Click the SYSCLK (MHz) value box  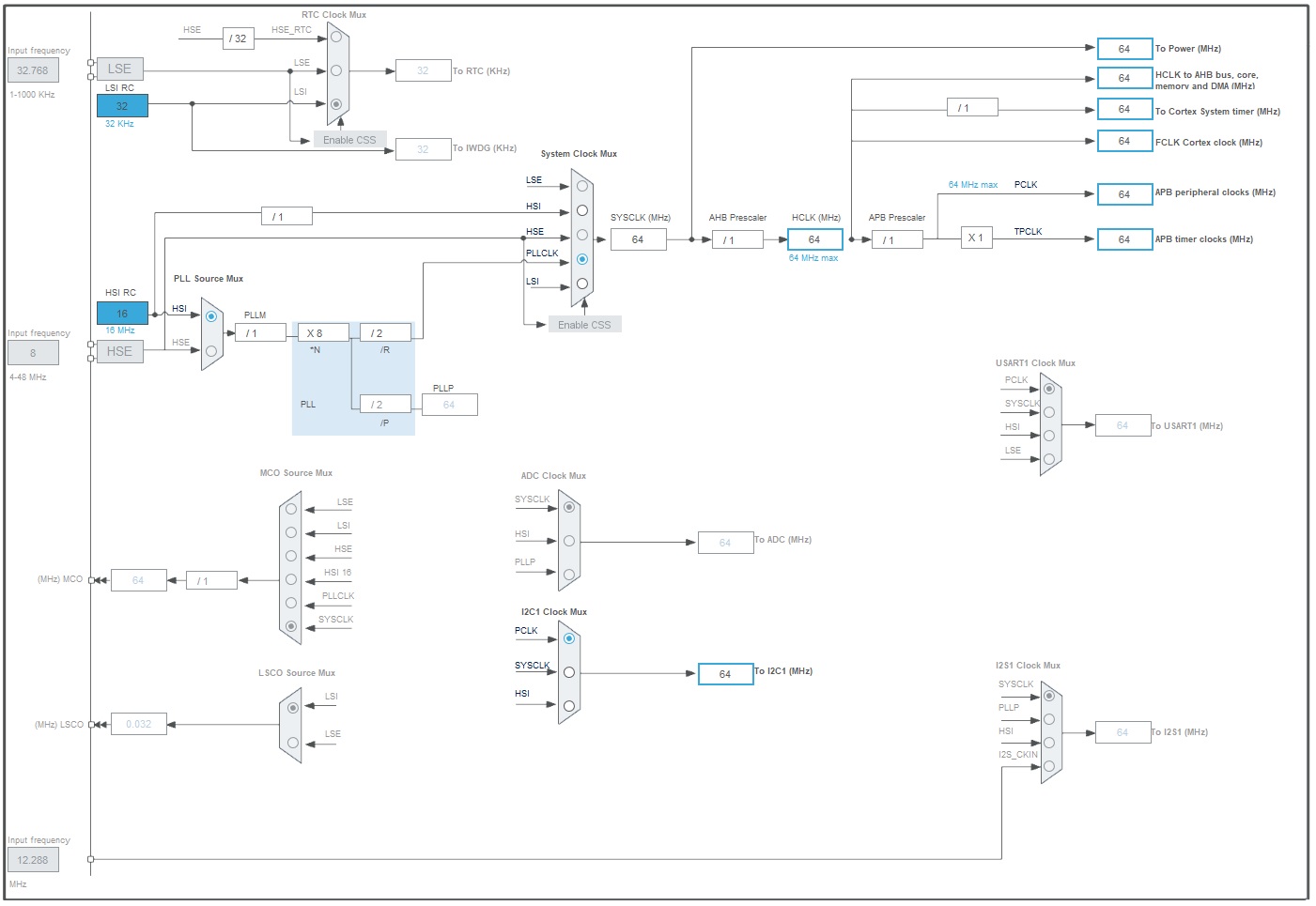point(638,239)
